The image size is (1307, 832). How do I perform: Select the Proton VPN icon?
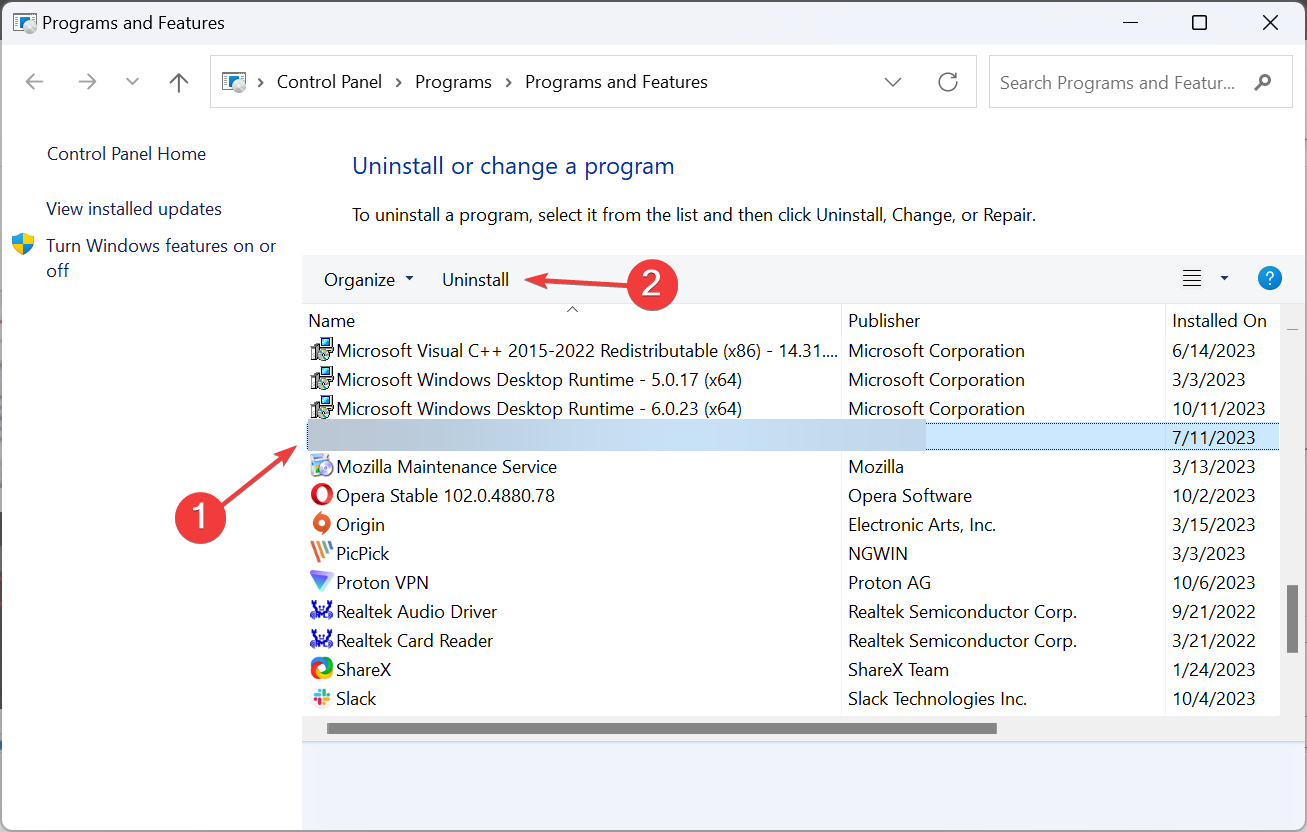tap(321, 583)
